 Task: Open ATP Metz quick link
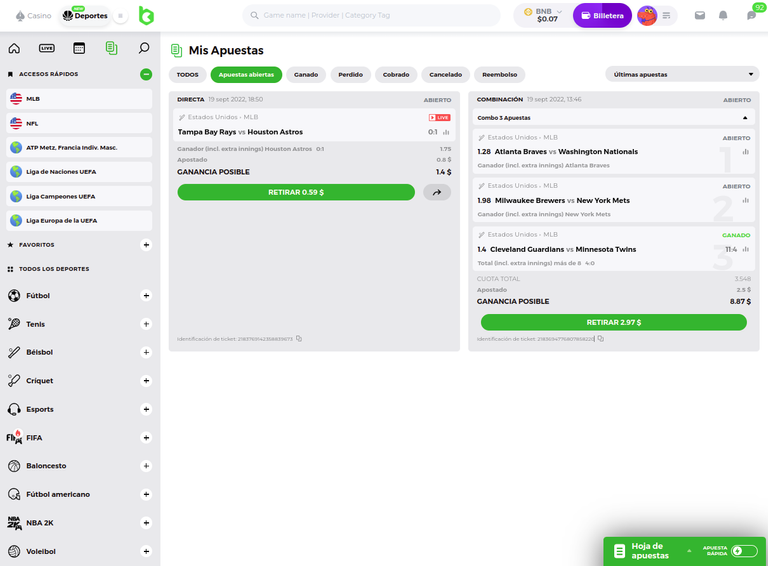[x=79, y=147]
